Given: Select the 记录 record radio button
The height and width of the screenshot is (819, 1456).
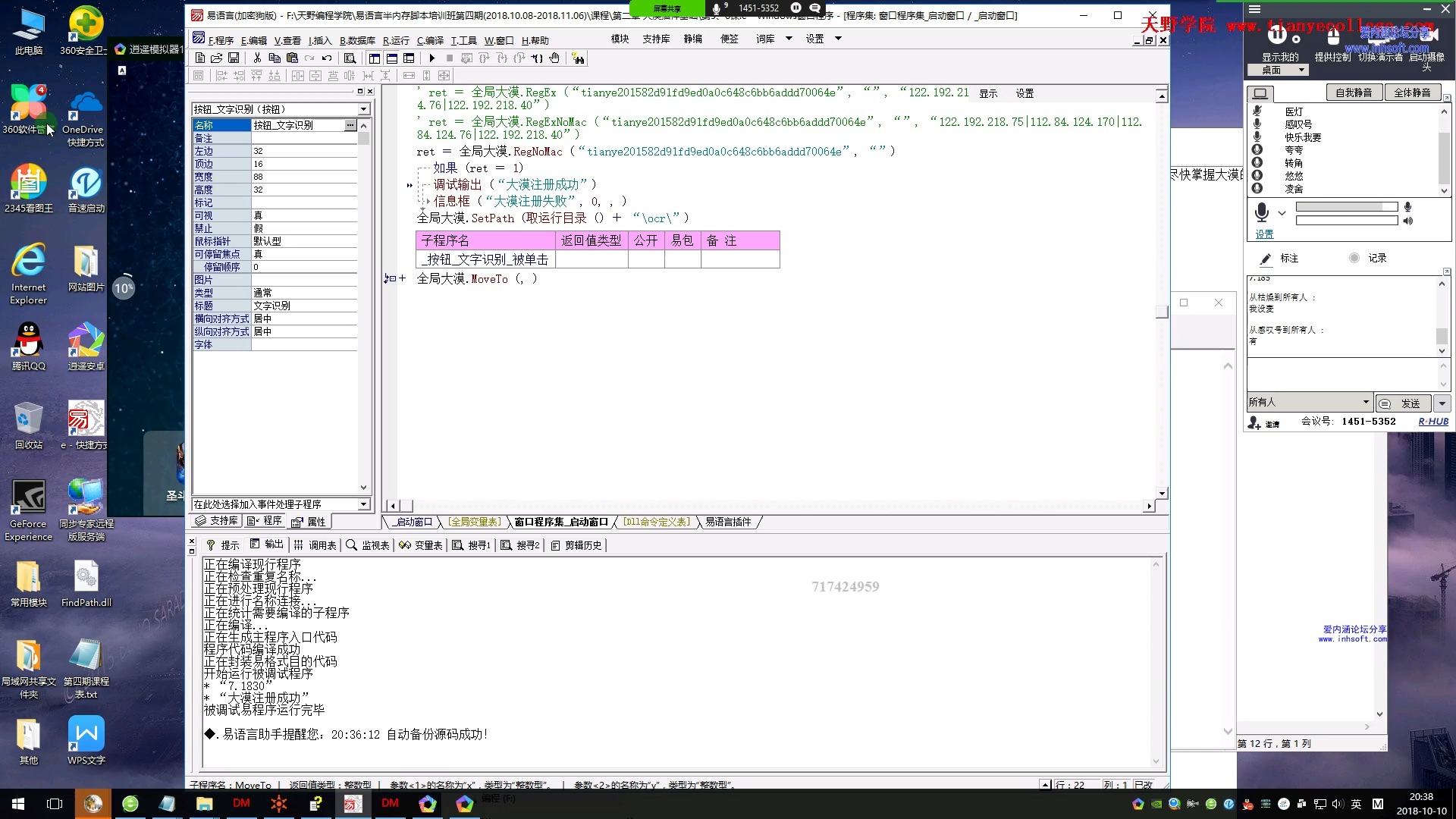Looking at the screenshot, I should pos(1354,258).
